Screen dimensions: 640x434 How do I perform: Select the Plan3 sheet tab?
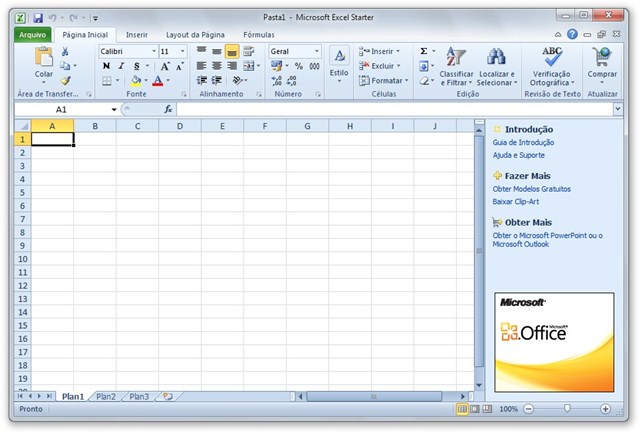139,396
